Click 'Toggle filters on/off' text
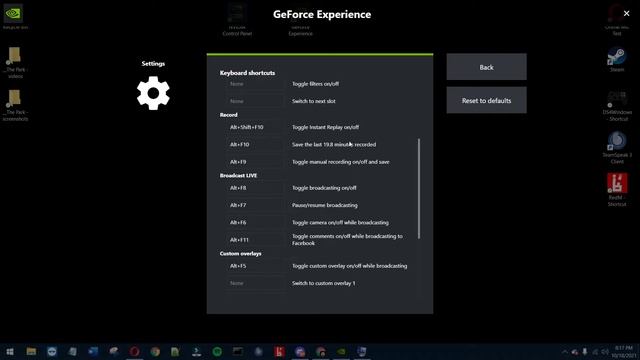 point(315,84)
